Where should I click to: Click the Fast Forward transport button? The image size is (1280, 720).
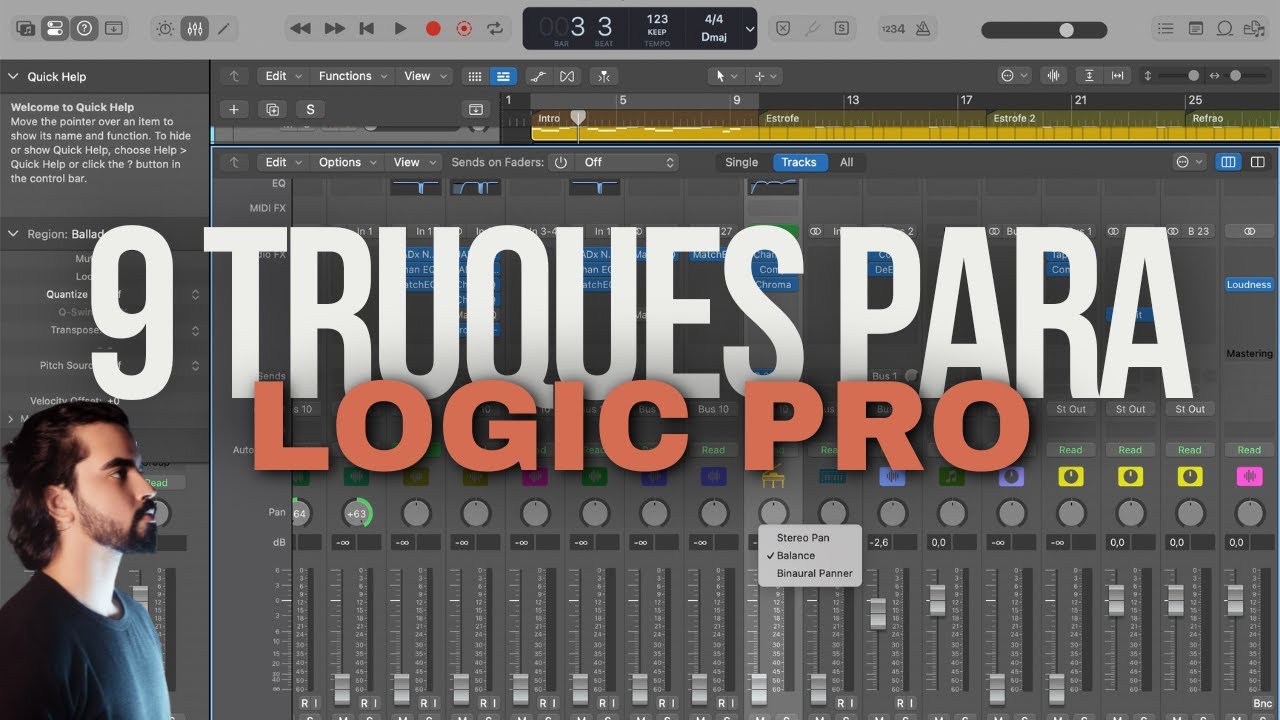tap(335, 29)
